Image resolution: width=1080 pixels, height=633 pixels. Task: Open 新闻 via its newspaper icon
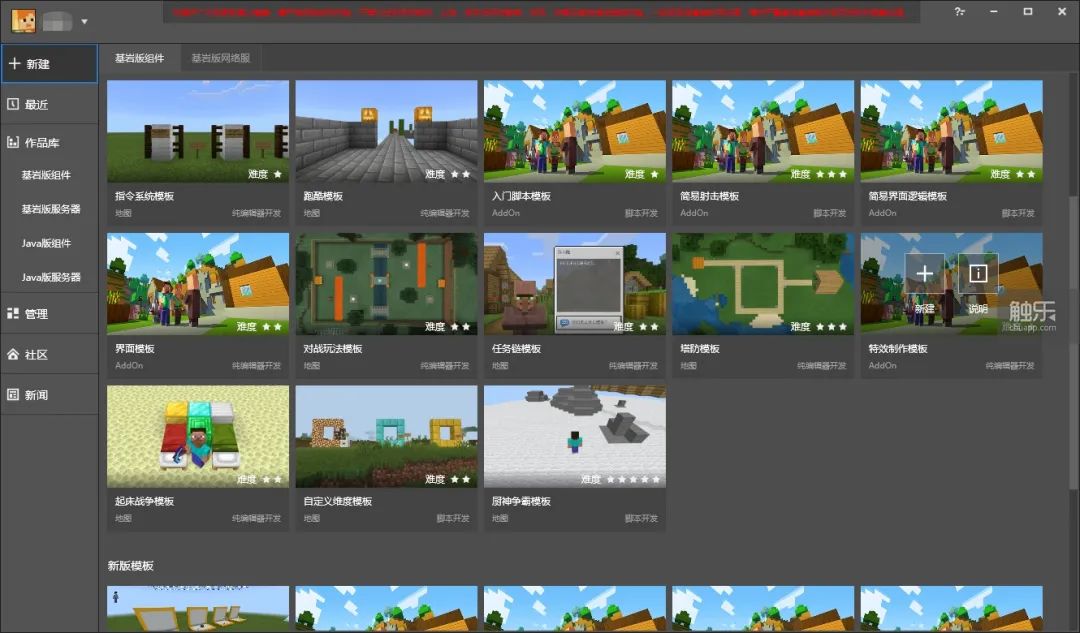pyautogui.click(x=13, y=395)
